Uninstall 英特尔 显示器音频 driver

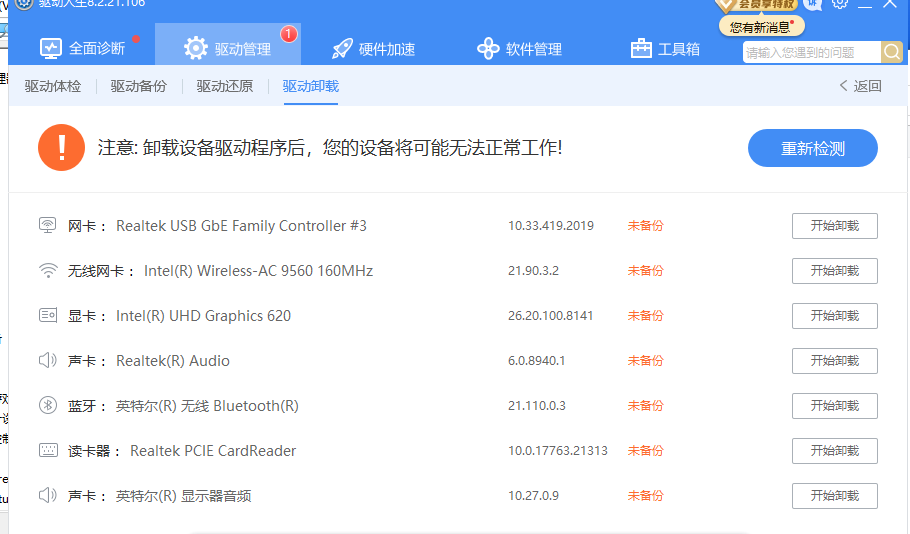[835, 496]
